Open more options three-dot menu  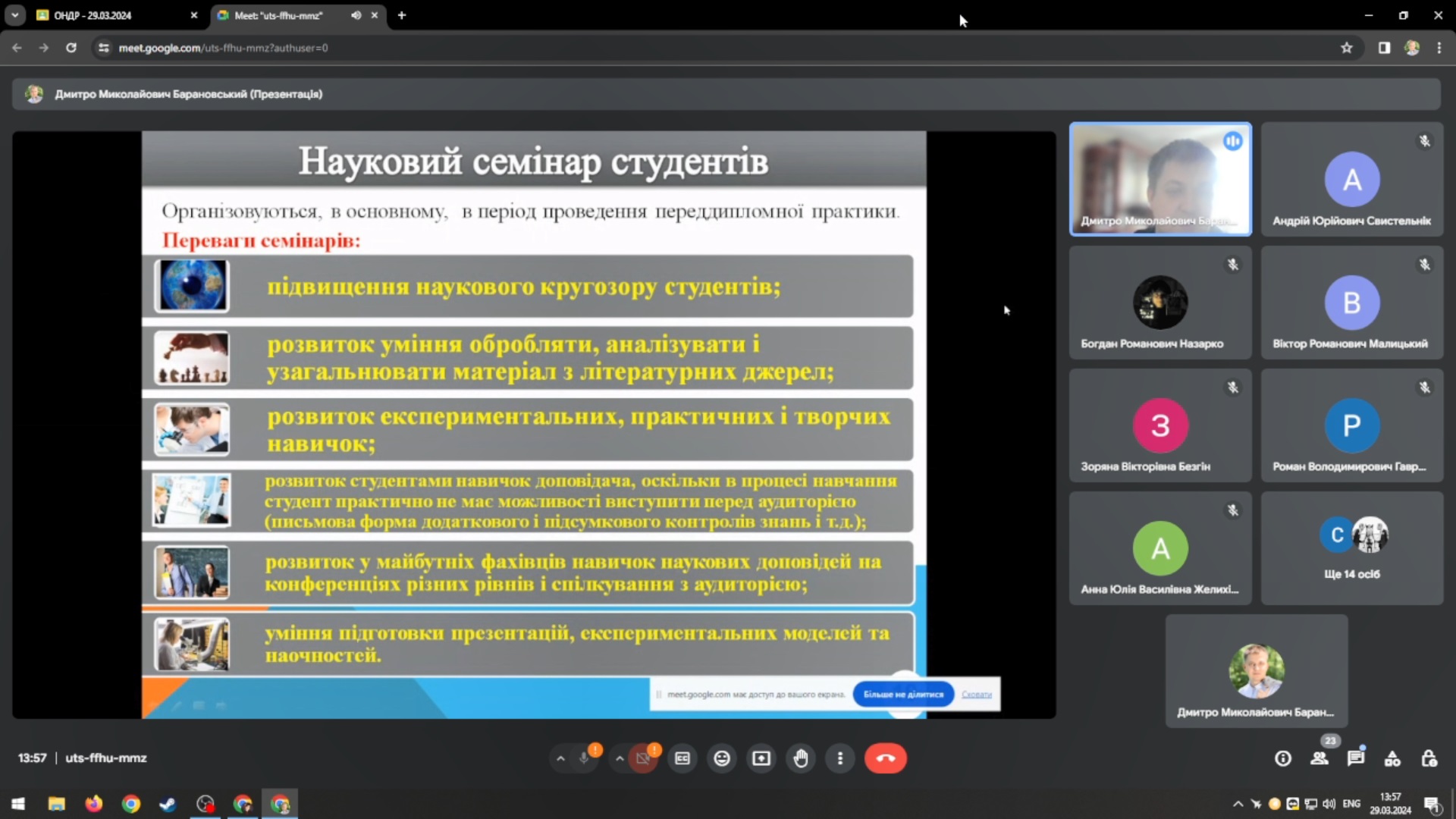click(x=839, y=758)
